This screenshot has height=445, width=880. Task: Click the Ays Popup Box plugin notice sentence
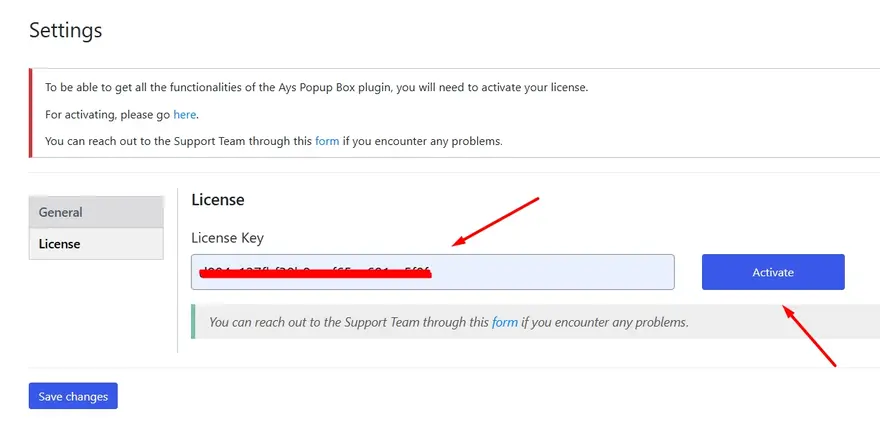tap(316, 87)
